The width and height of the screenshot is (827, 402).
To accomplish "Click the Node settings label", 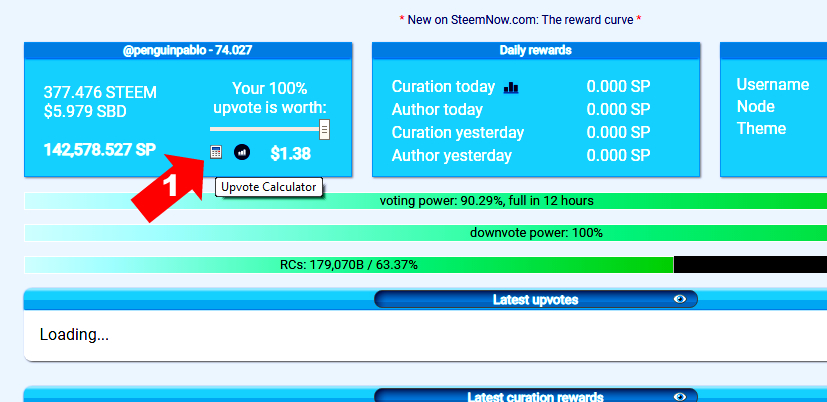I will coord(756,107).
